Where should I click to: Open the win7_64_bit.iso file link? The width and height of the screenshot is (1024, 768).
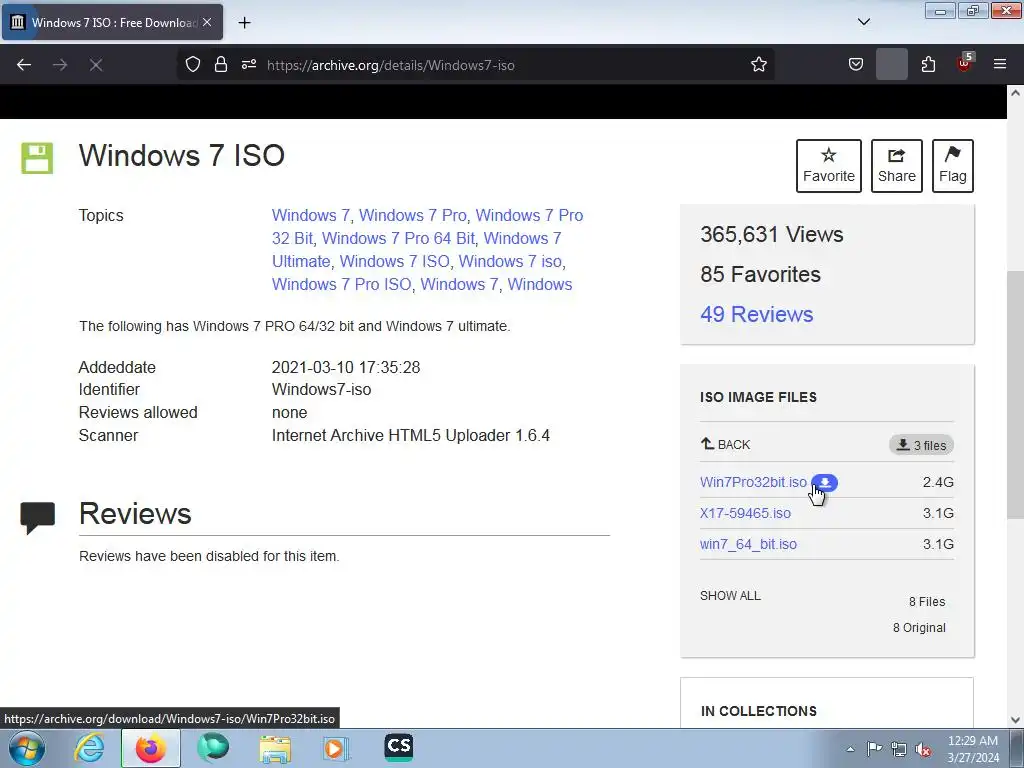(748, 544)
